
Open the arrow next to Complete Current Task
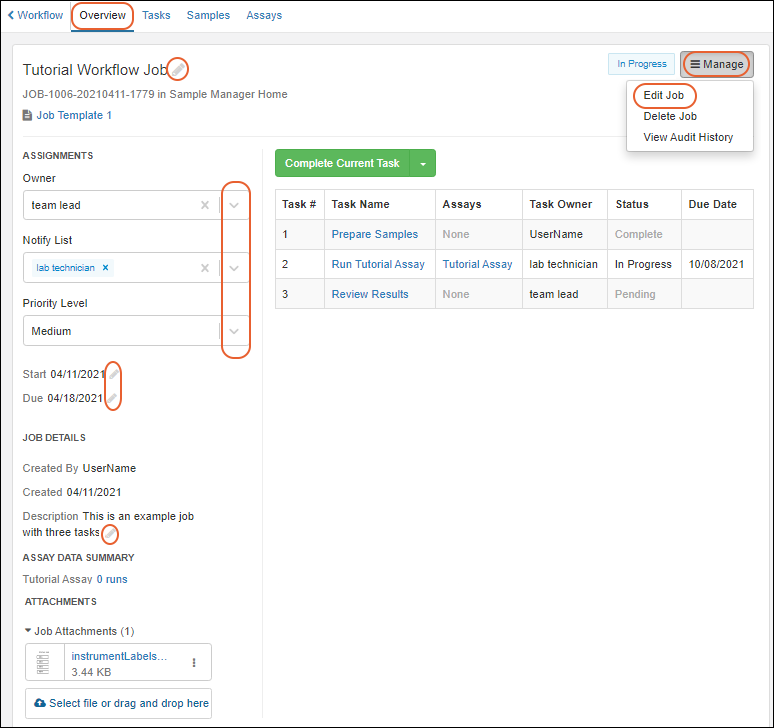pos(423,164)
